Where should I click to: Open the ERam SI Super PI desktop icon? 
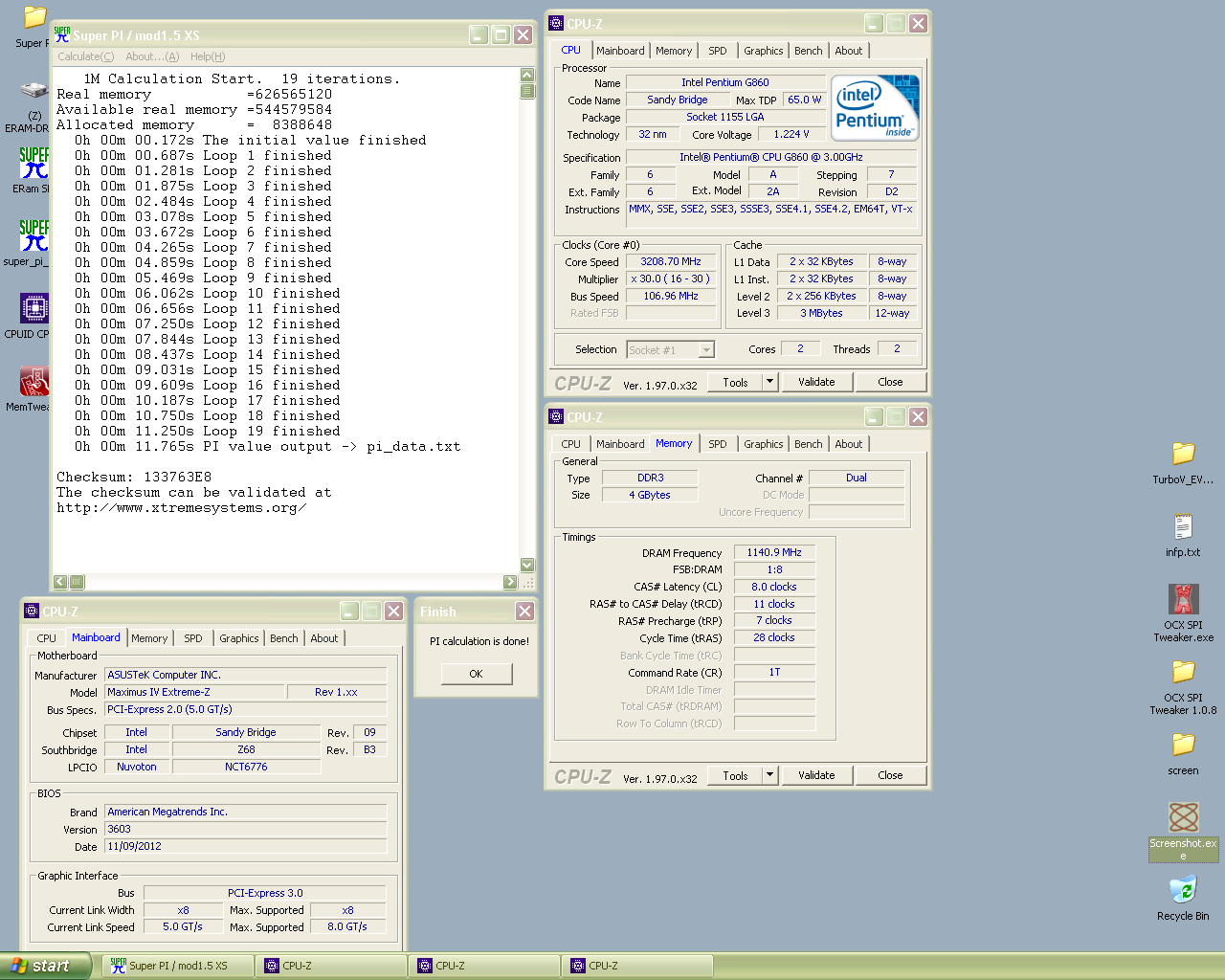tap(34, 163)
